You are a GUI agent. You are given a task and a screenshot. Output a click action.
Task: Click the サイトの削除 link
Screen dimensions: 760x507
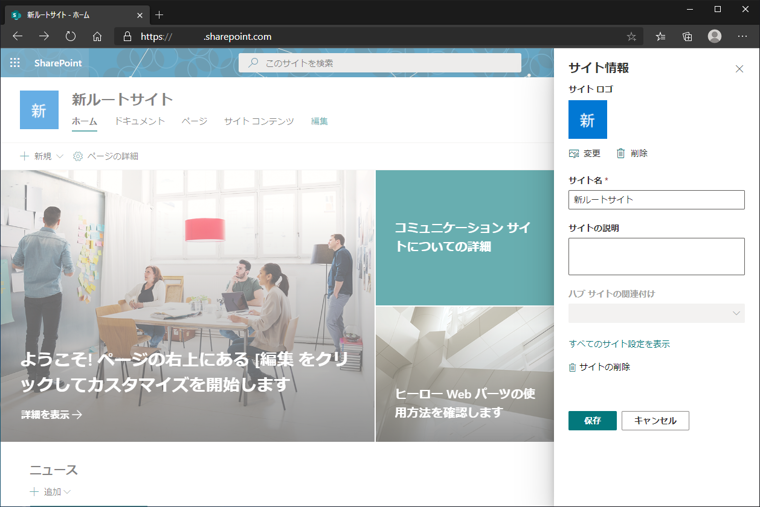[x=600, y=367]
